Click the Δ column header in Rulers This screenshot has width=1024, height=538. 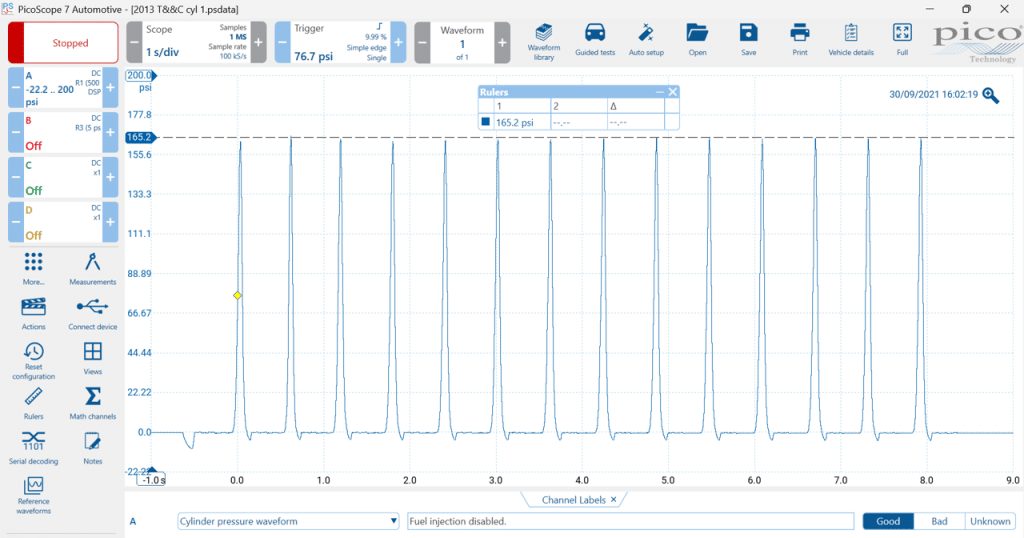(635, 106)
